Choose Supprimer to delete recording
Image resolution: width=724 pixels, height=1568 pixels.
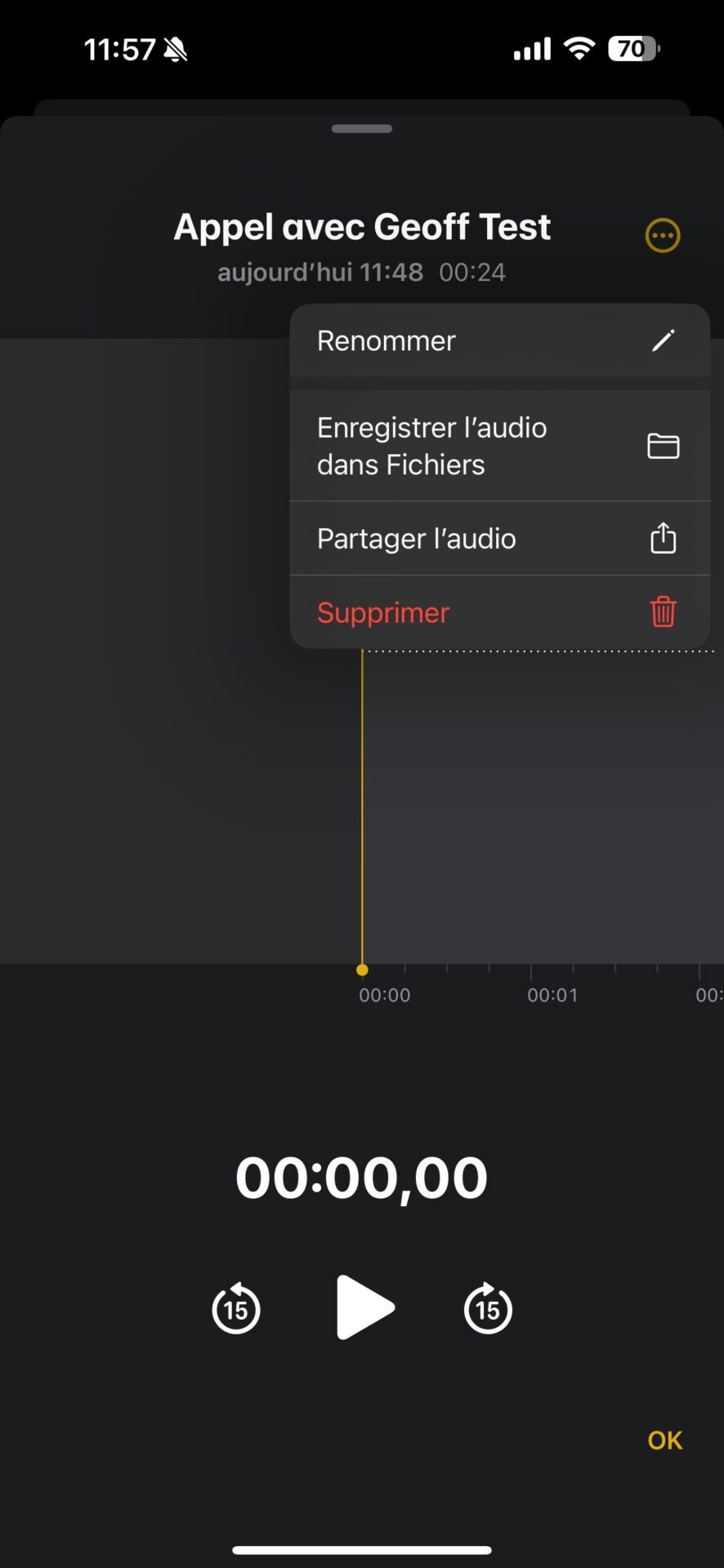499,612
